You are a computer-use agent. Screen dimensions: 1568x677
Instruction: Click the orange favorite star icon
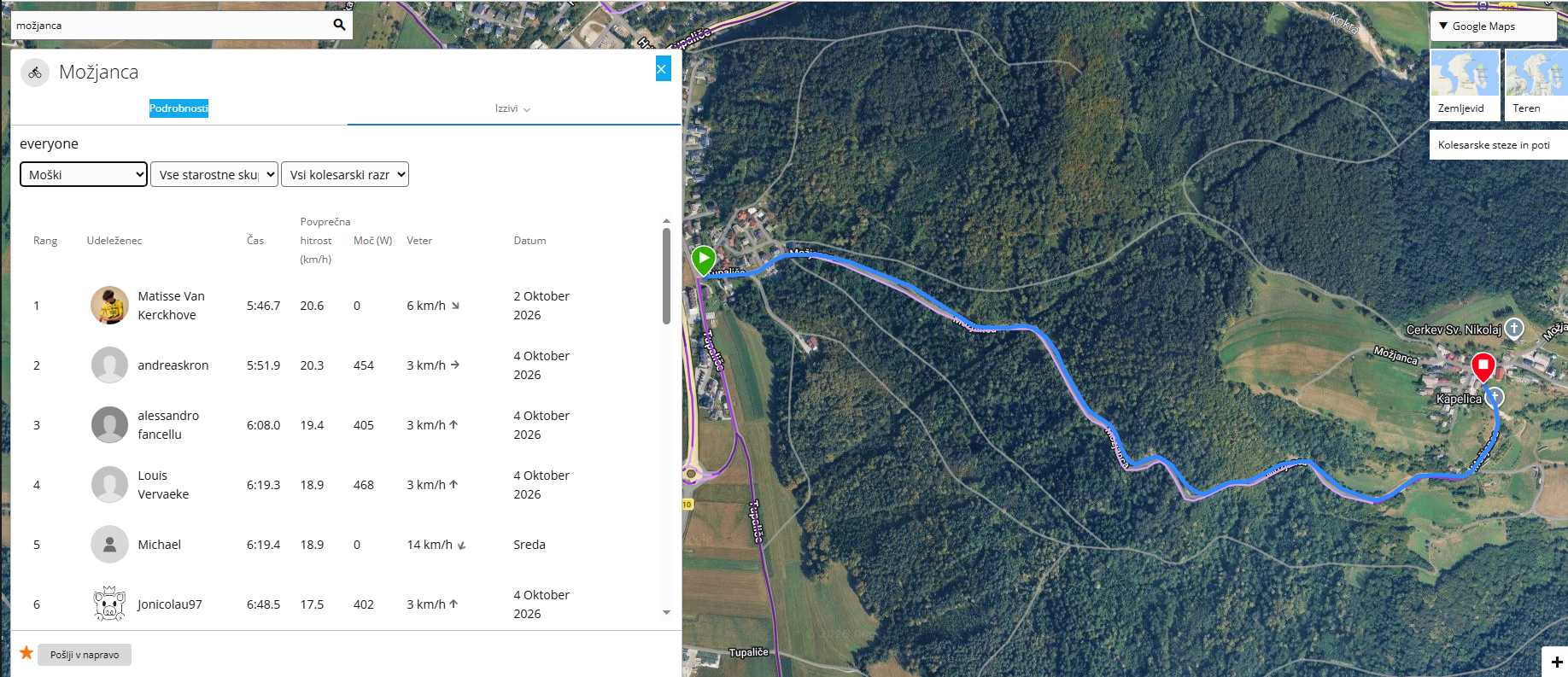26,653
